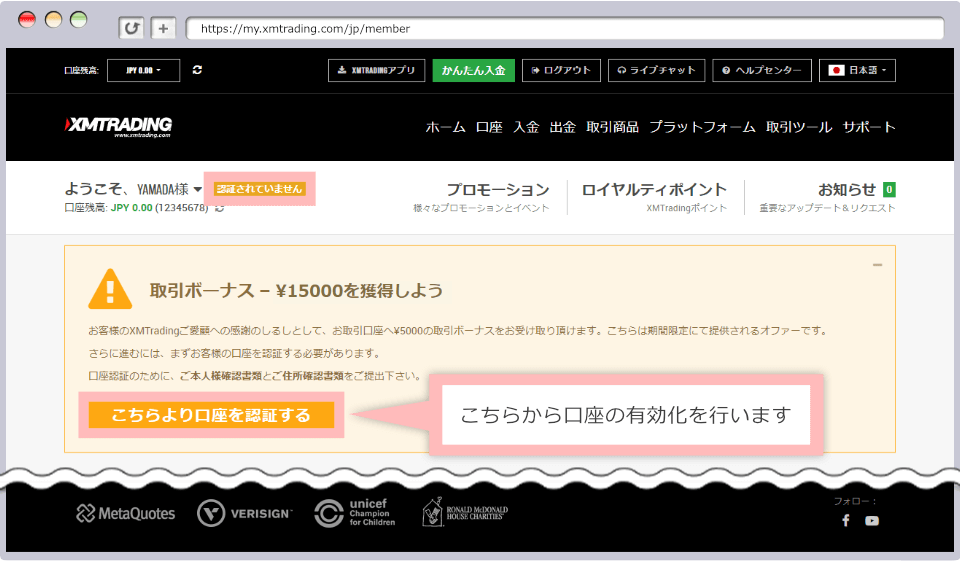Viewport: 960px width, 561px height.
Task: Open the 出金 withdrawal menu
Action: click(563, 127)
